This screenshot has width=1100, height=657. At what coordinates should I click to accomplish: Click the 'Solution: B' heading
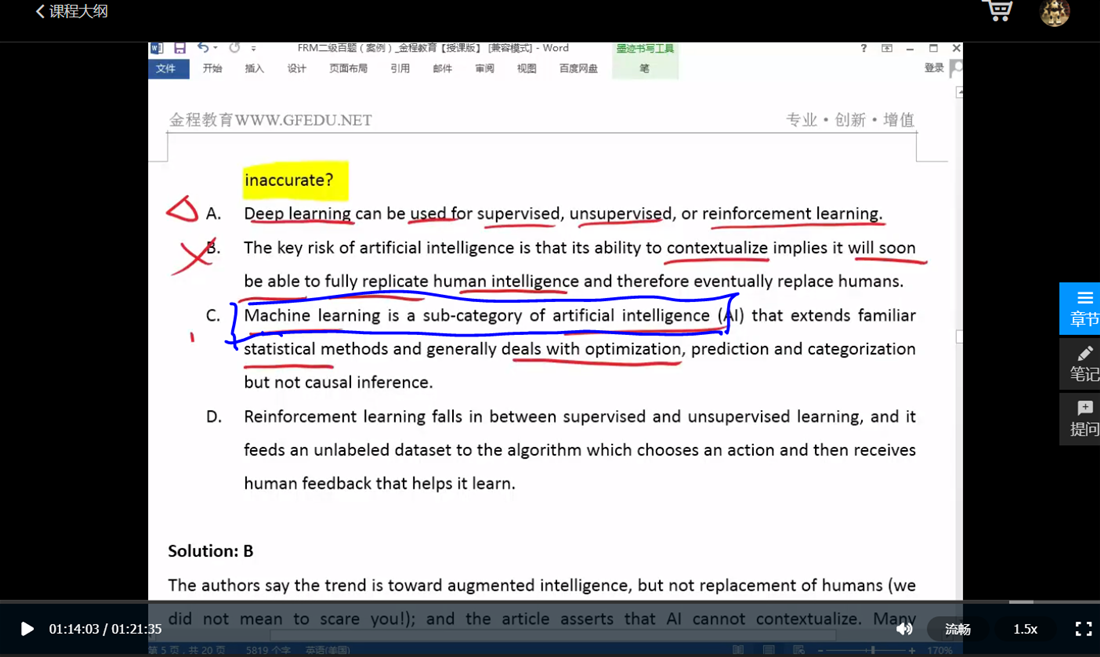coord(210,551)
